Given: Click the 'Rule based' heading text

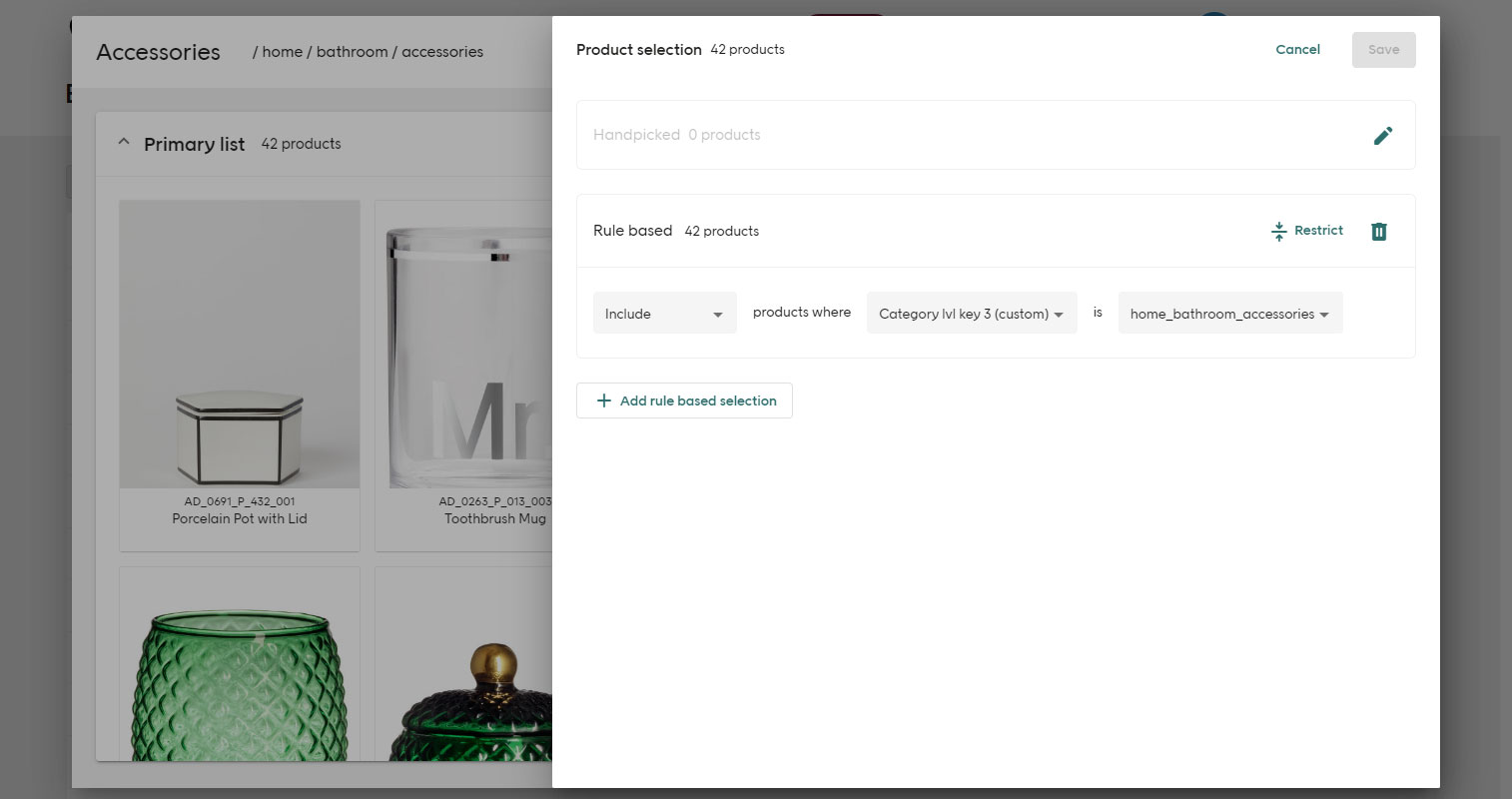Looking at the screenshot, I should point(632,231).
